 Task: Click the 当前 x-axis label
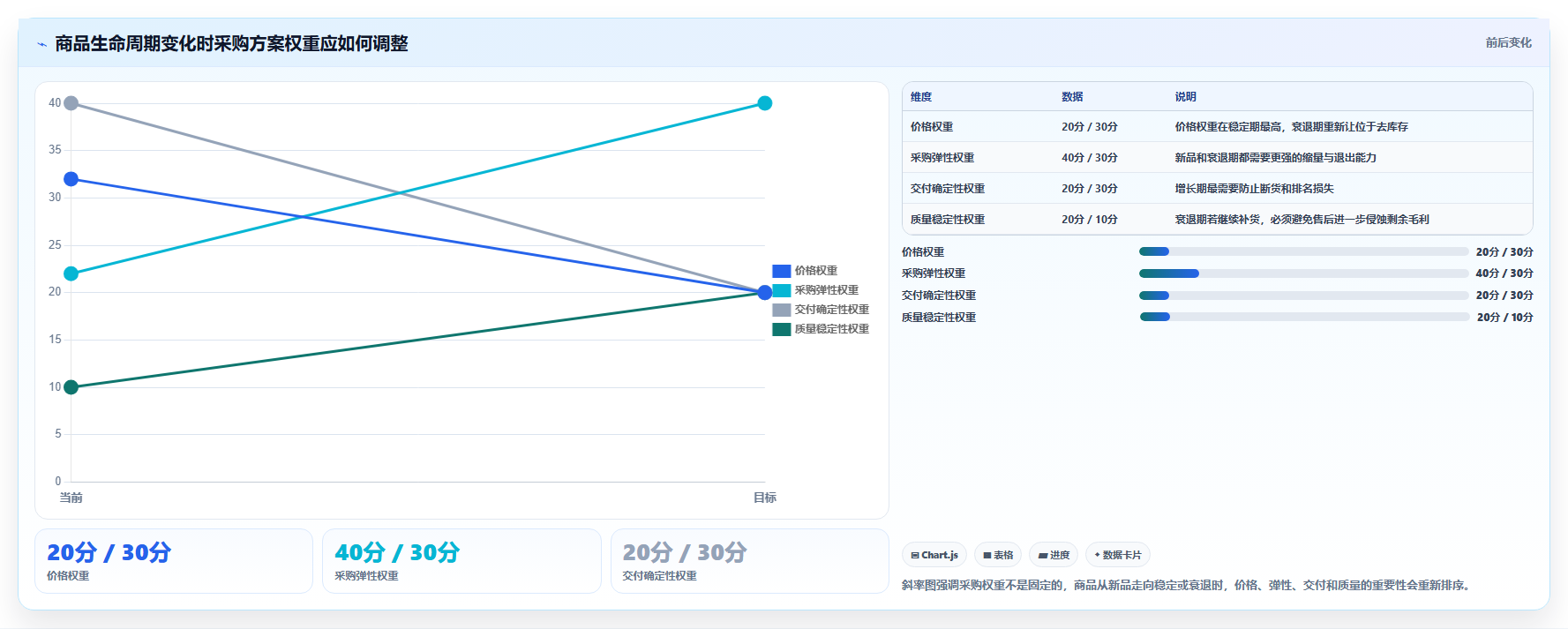[x=71, y=498]
